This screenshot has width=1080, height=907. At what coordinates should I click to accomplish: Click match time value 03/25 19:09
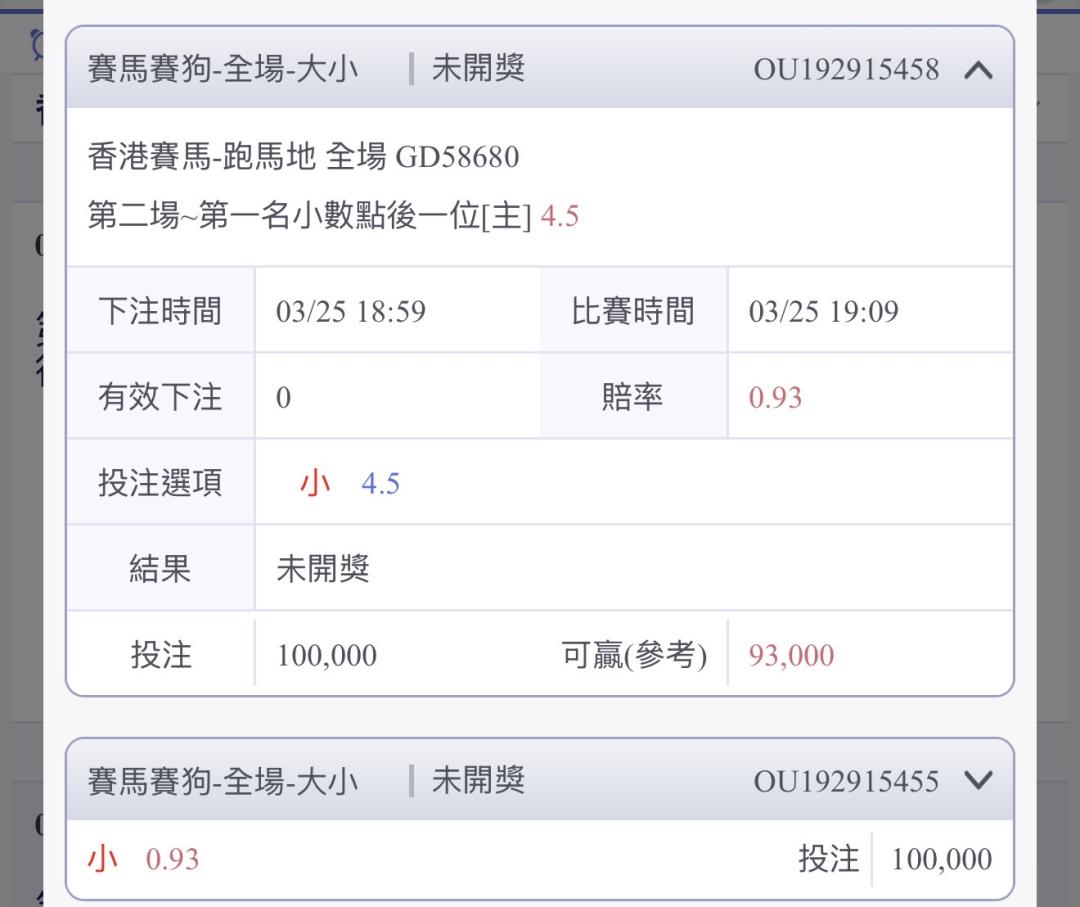pos(823,312)
